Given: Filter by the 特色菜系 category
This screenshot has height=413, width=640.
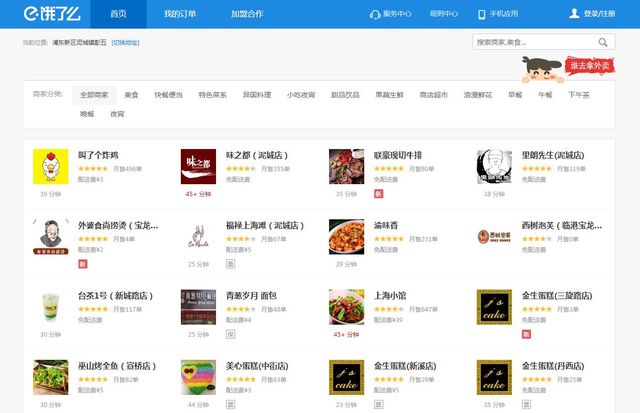Looking at the screenshot, I should 213,95.
